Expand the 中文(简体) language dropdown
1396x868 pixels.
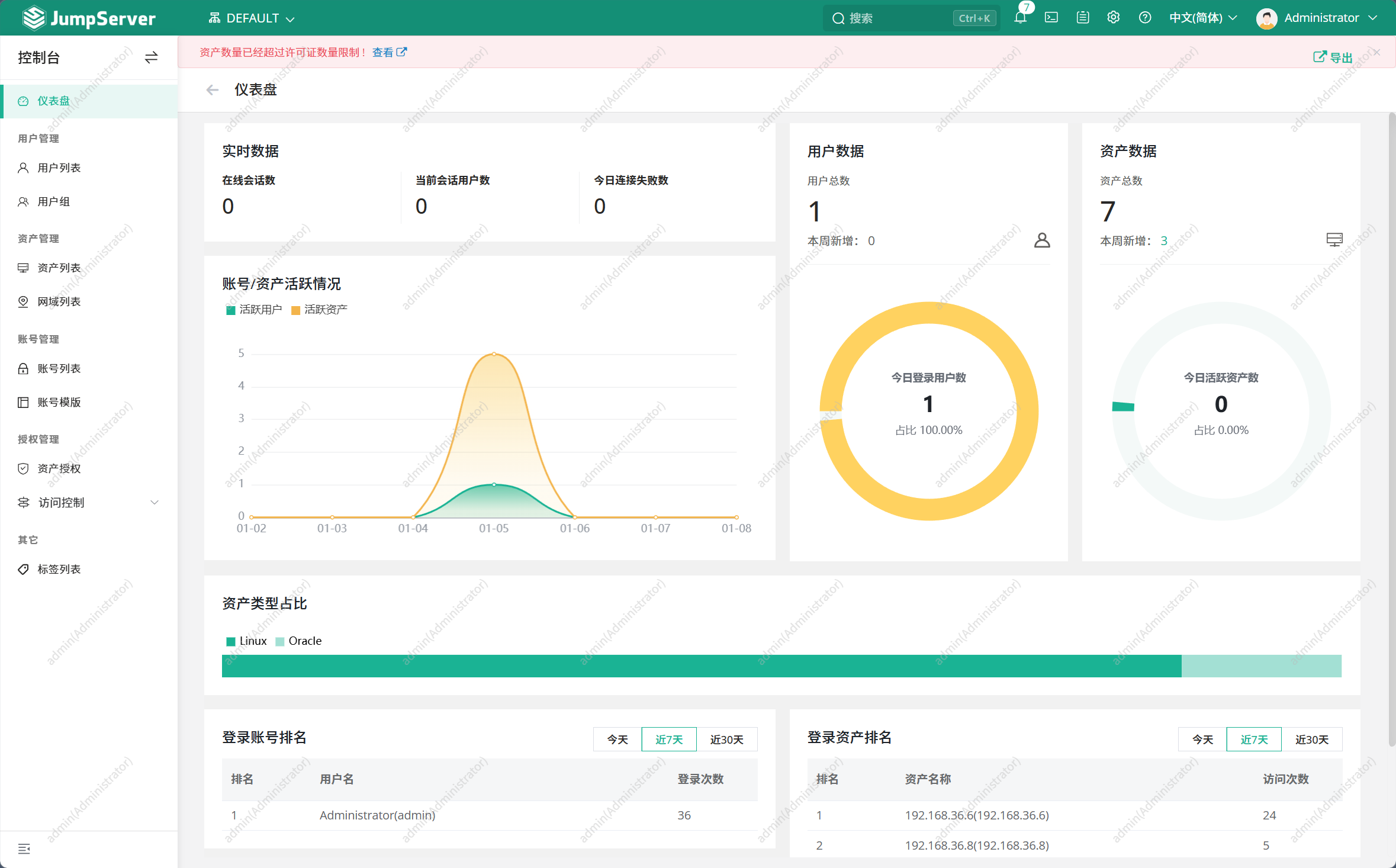click(x=1202, y=18)
